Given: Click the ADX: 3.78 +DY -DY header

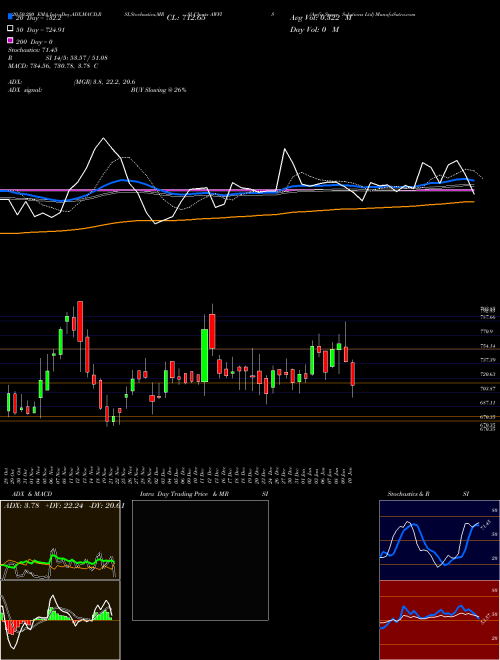Looking at the screenshot, I should [64, 506].
